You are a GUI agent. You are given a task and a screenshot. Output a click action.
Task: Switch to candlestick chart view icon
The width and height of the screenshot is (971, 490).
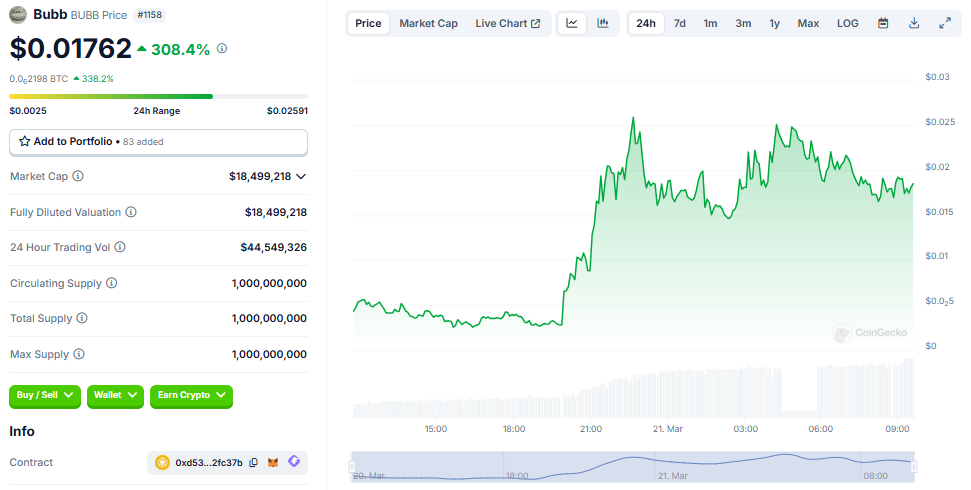603,24
